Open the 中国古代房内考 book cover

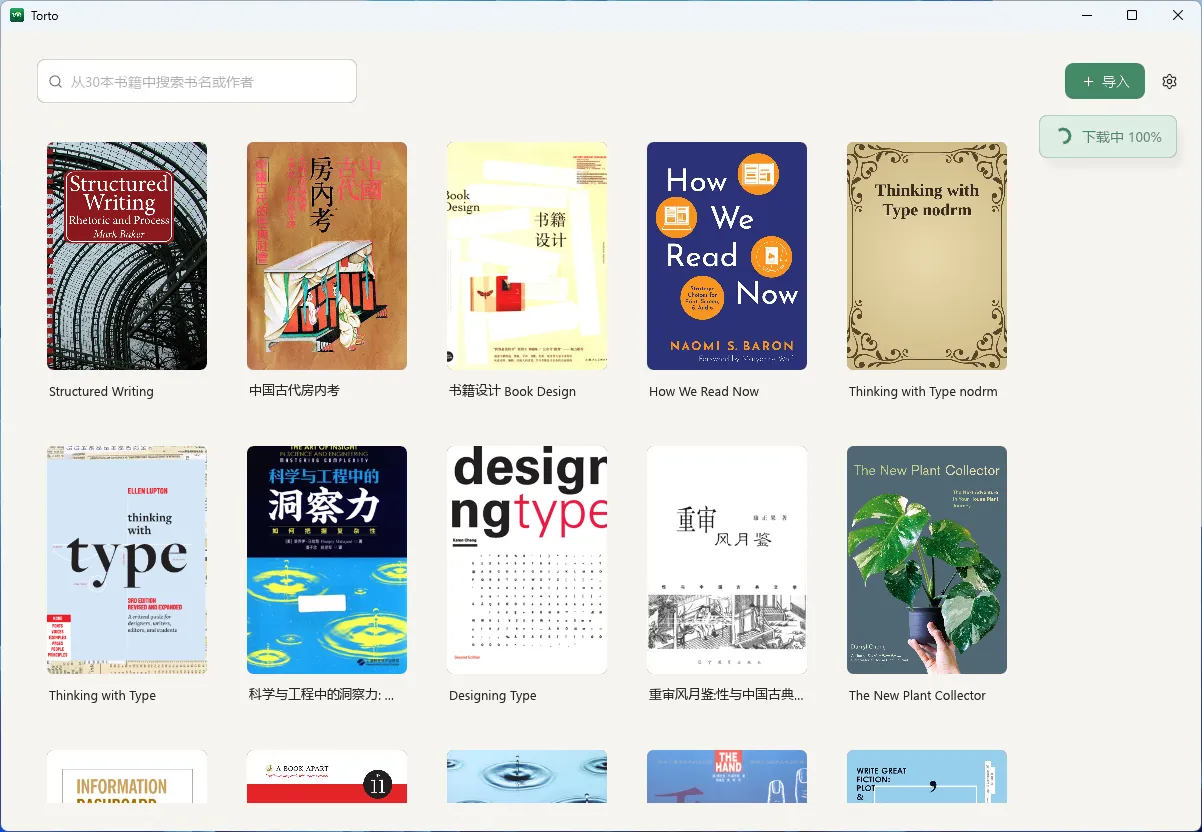coord(327,256)
